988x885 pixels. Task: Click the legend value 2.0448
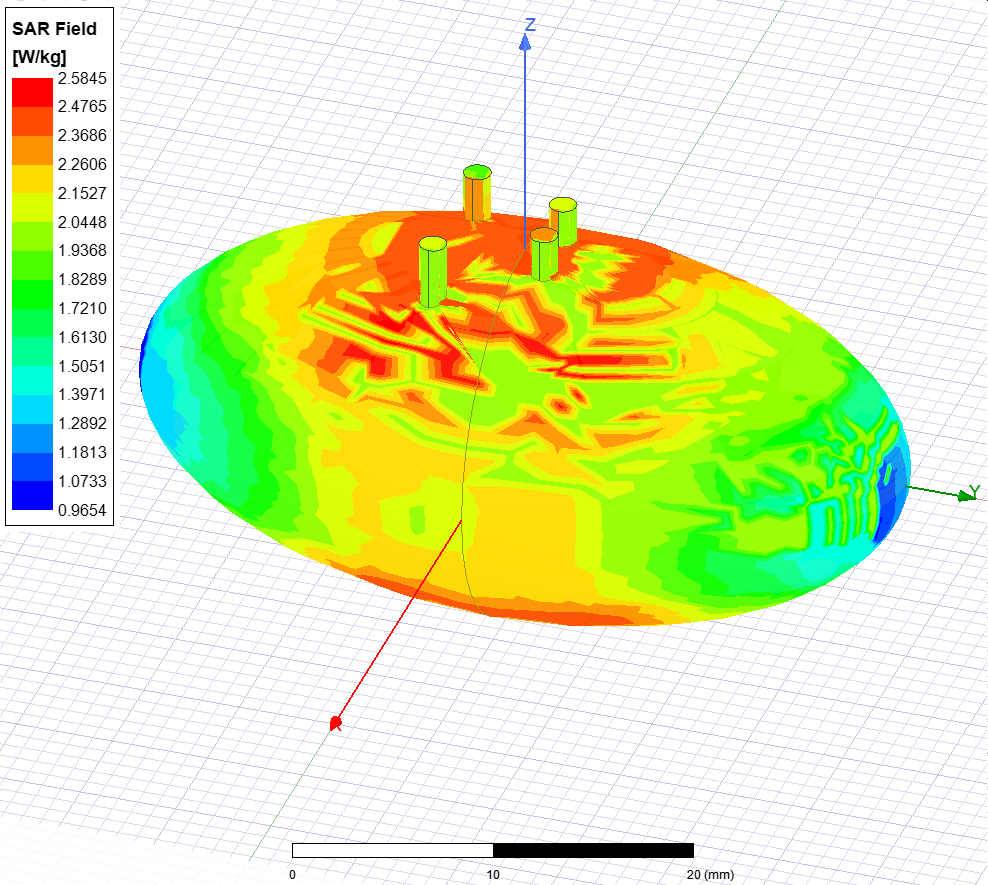(x=82, y=222)
